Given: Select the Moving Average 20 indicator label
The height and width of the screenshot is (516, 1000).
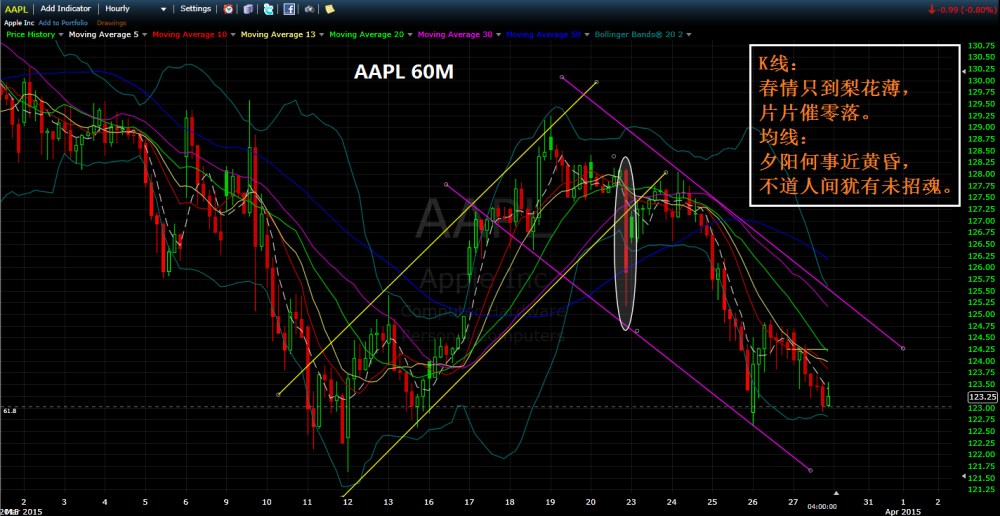Looking at the screenshot, I should [367, 35].
